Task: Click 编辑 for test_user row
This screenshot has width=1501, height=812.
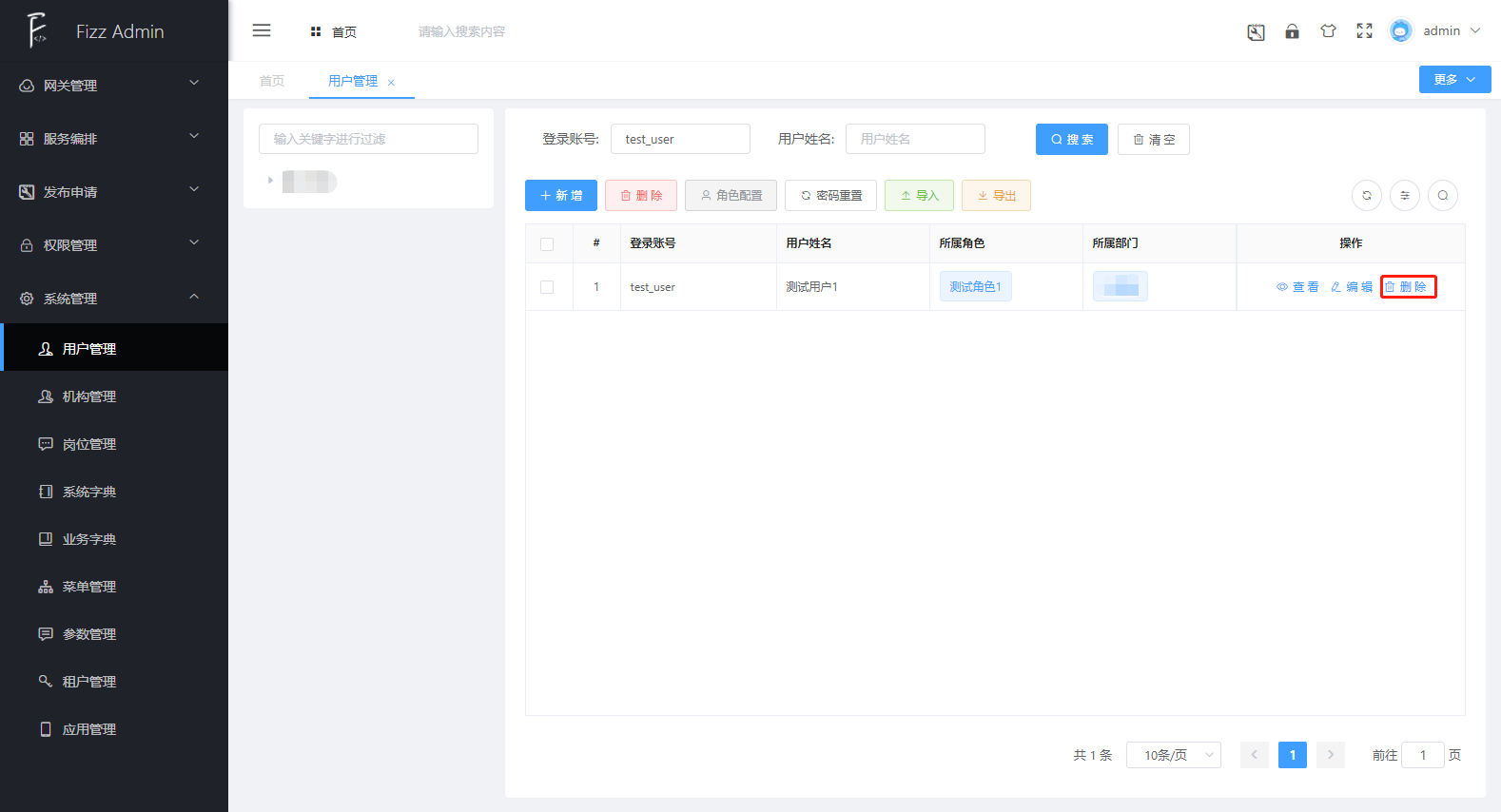Action: [x=1351, y=286]
